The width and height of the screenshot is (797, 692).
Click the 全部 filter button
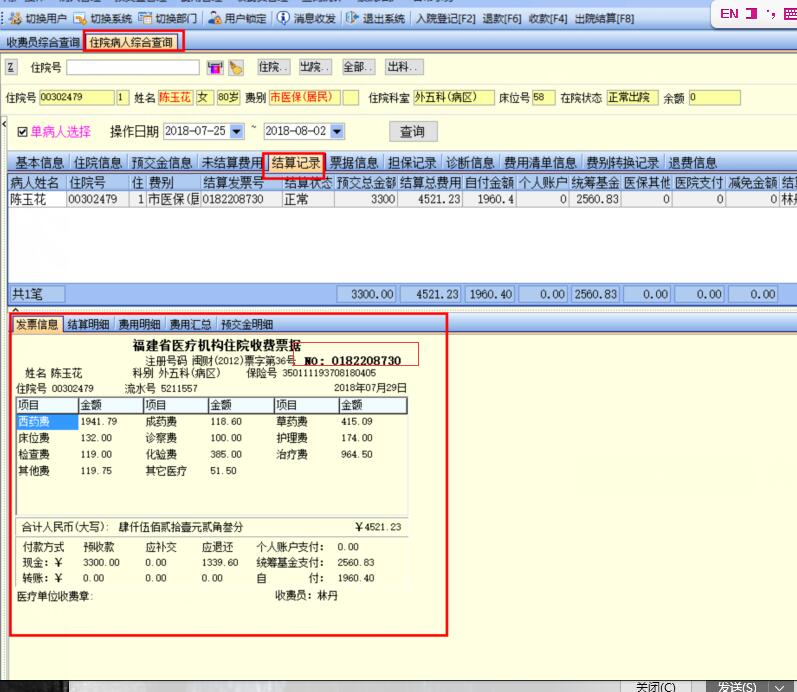point(358,67)
